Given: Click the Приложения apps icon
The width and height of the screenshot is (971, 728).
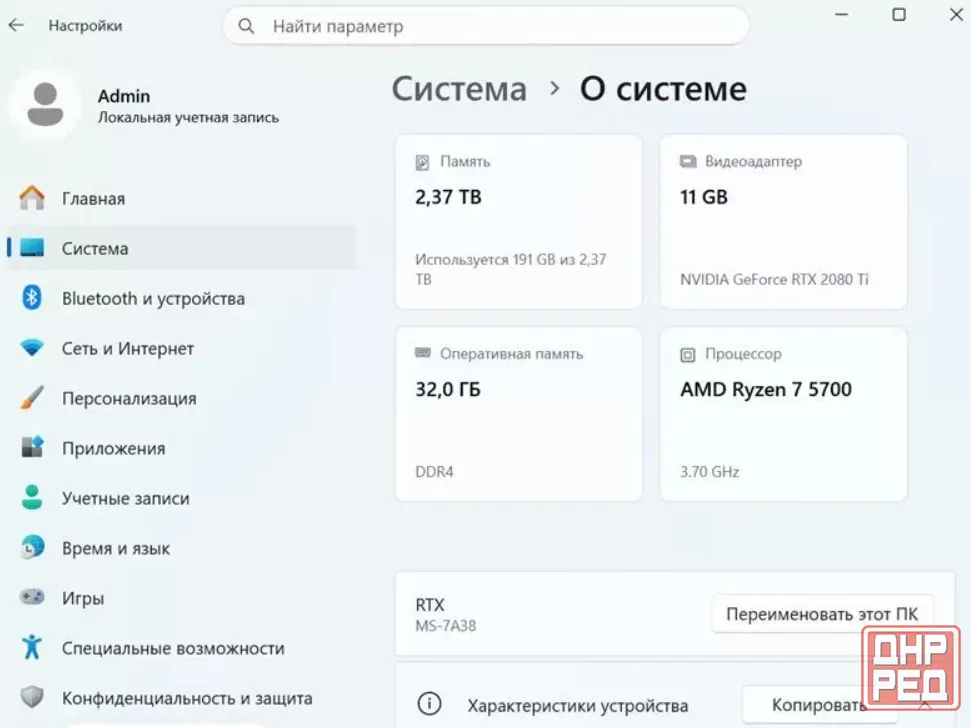Looking at the screenshot, I should point(32,447).
